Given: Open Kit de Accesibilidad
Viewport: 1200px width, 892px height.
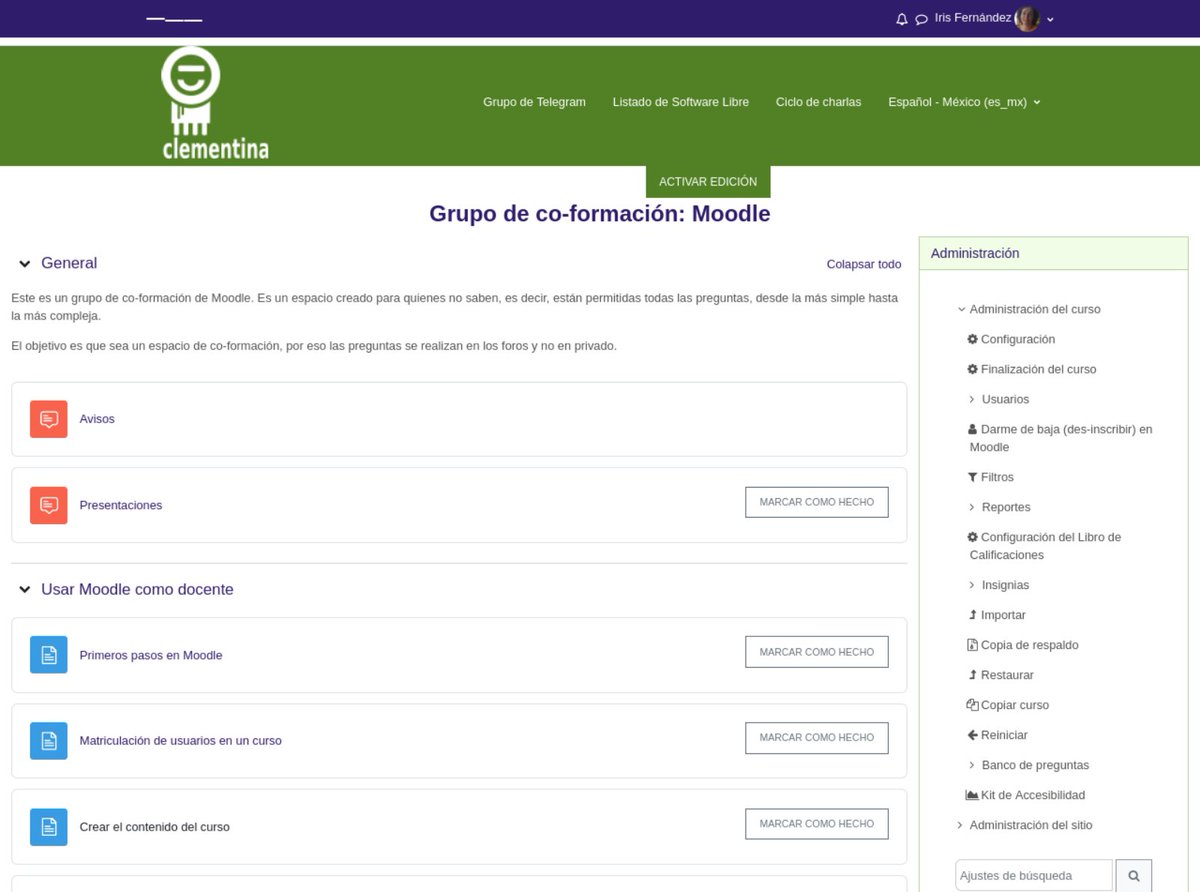Looking at the screenshot, I should pyautogui.click(x=1033, y=795).
